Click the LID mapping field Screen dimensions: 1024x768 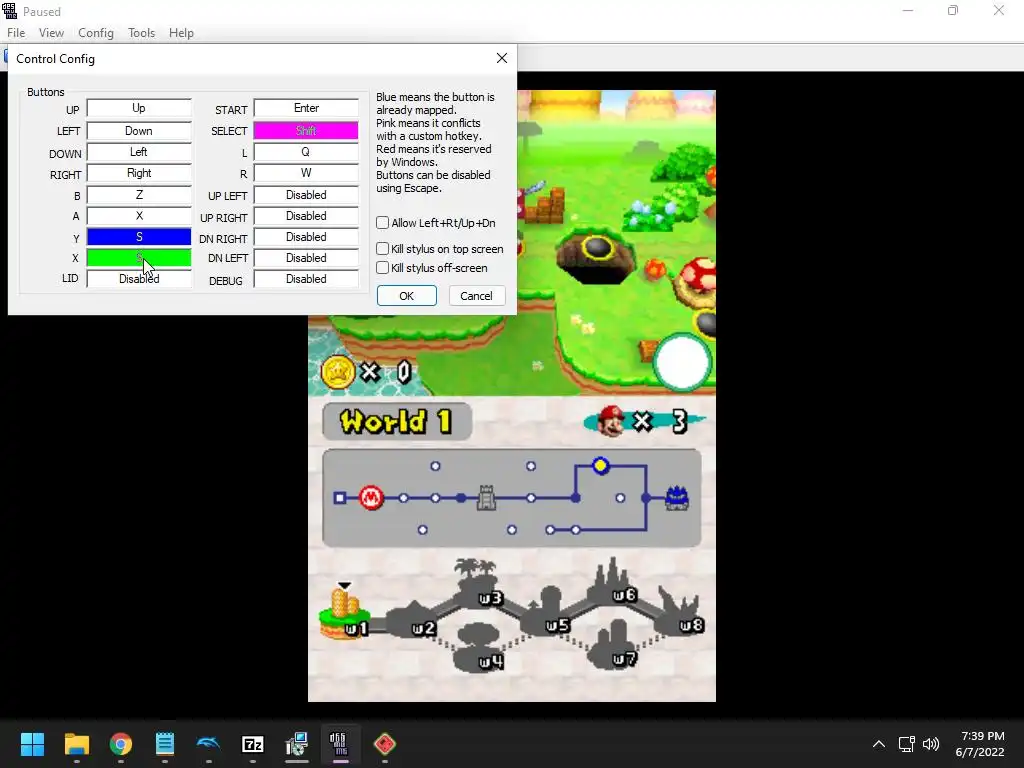coord(139,279)
